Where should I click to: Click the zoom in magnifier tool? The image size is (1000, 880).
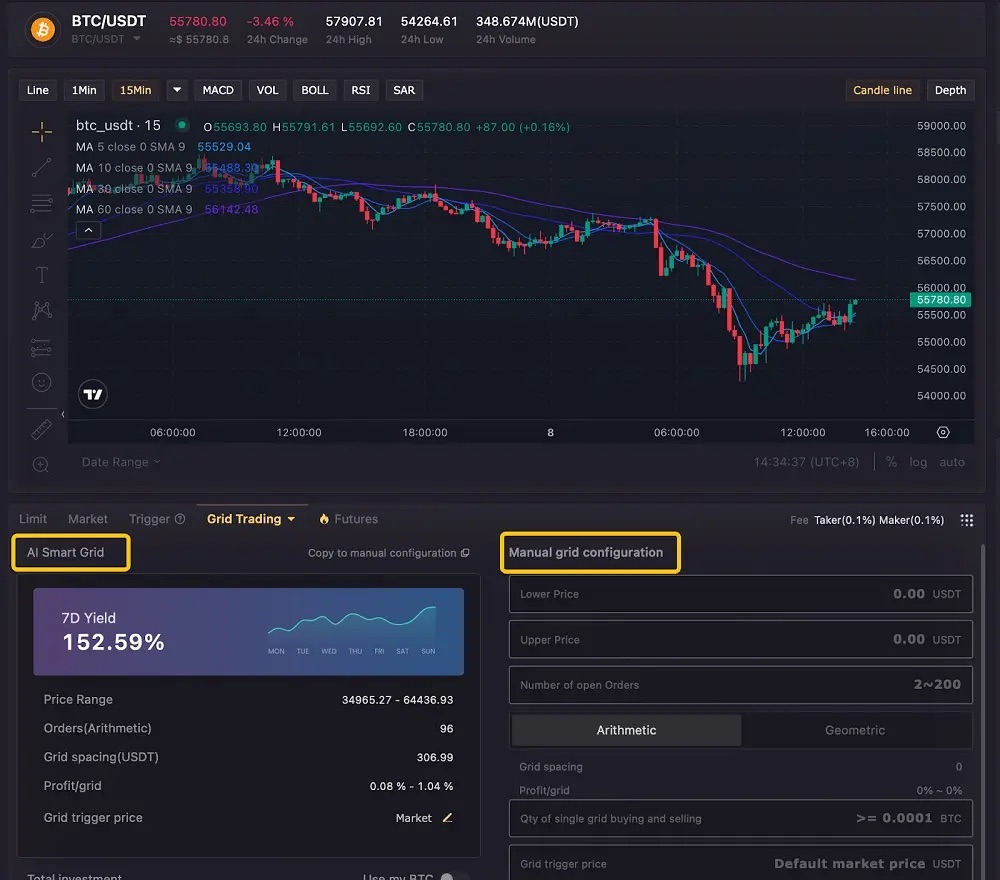41,464
